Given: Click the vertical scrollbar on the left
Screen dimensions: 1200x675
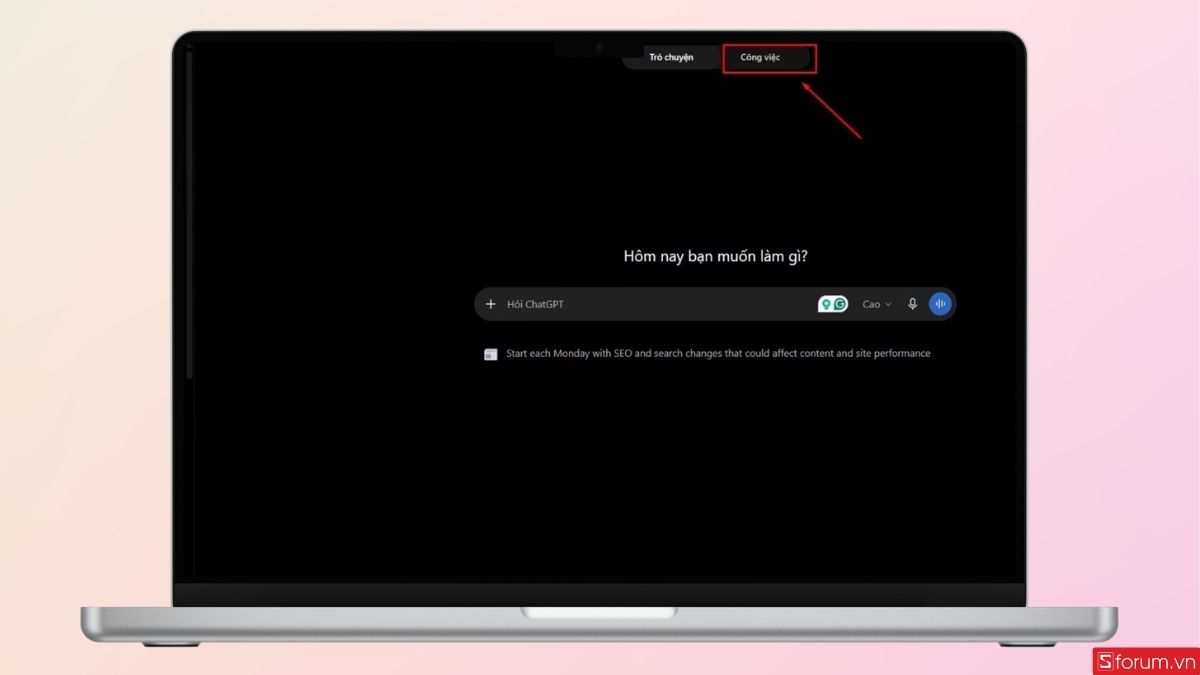Looking at the screenshot, I should pos(188,215).
